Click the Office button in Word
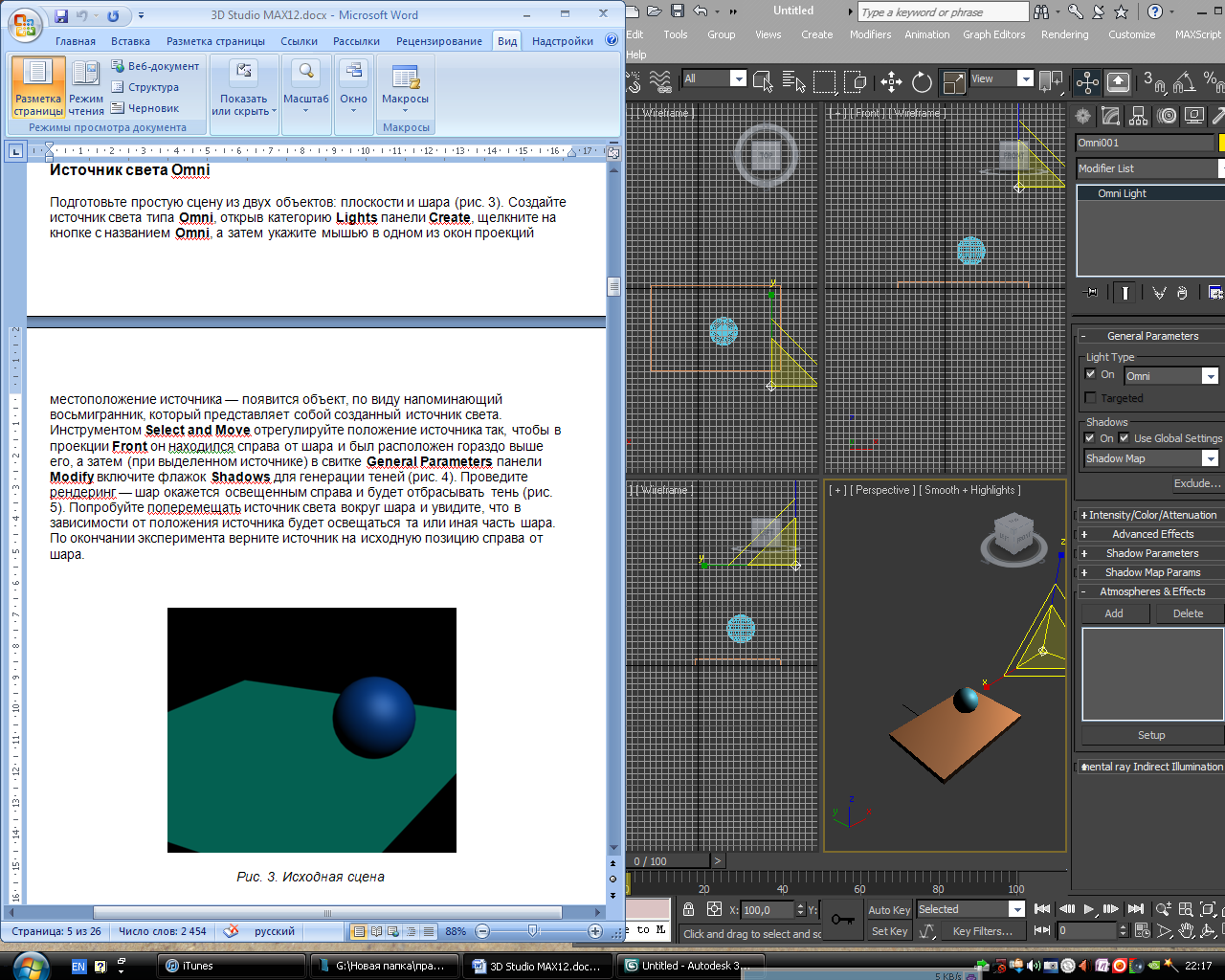 (x=25, y=24)
